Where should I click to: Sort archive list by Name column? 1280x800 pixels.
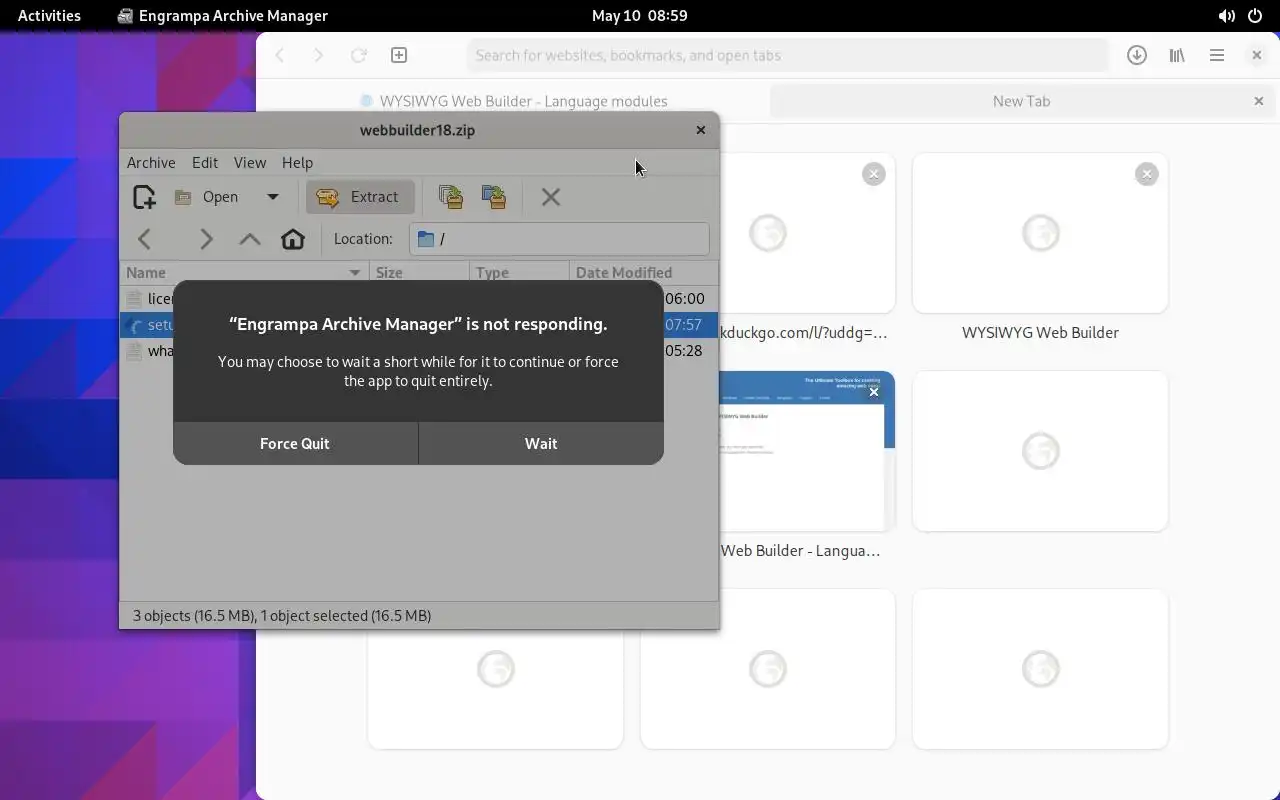click(x=244, y=272)
